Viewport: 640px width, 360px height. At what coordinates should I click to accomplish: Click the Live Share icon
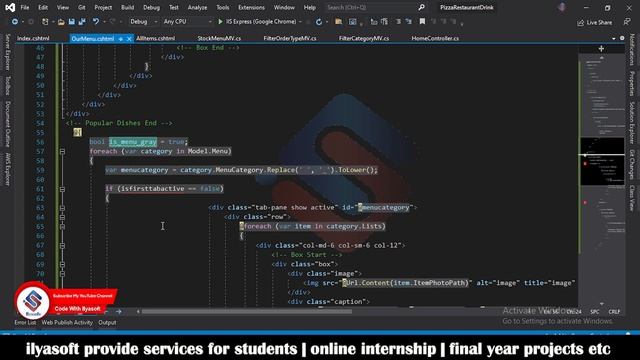[581, 23]
